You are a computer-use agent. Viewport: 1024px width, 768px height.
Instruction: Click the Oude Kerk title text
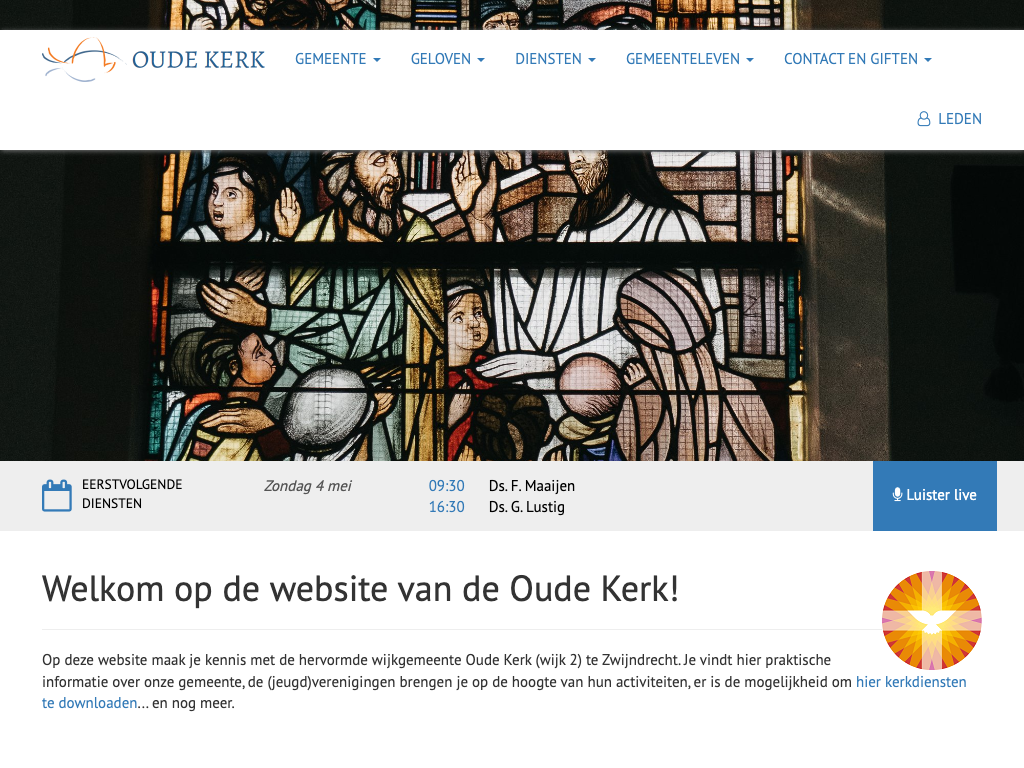pos(199,59)
